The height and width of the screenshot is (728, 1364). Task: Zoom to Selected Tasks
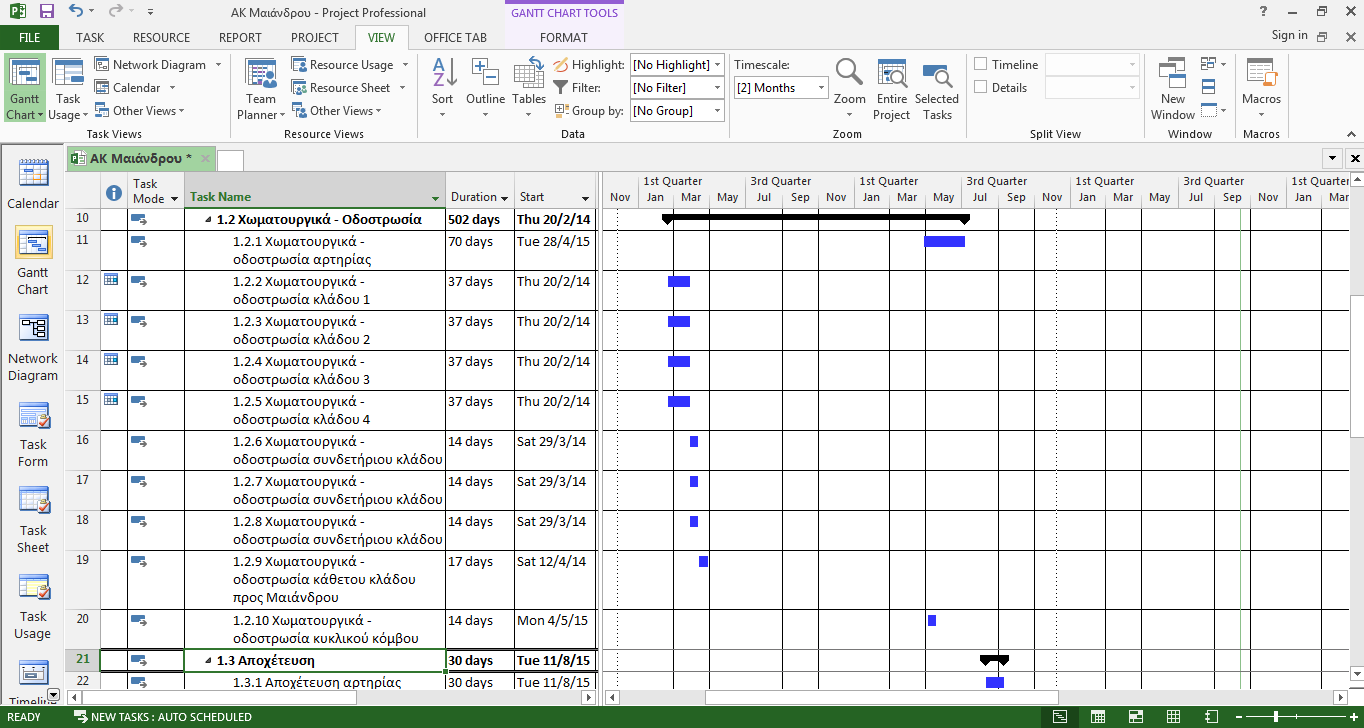tap(937, 89)
